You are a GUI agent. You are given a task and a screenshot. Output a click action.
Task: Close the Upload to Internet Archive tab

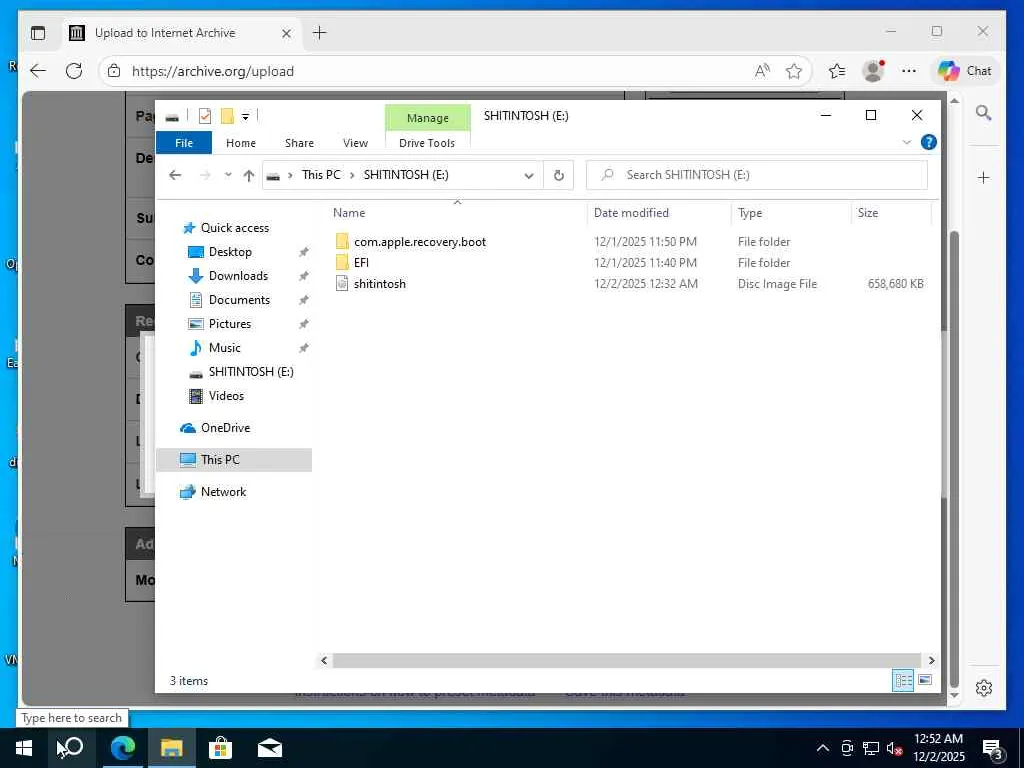(286, 33)
